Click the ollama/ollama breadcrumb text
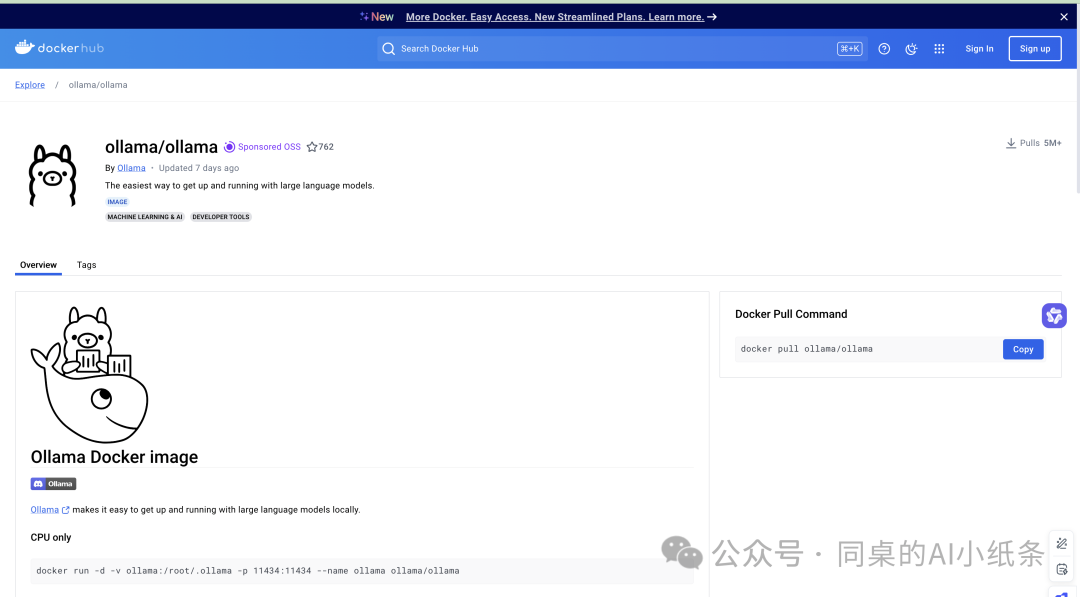Screen dimensions: 1080x597 98,85
